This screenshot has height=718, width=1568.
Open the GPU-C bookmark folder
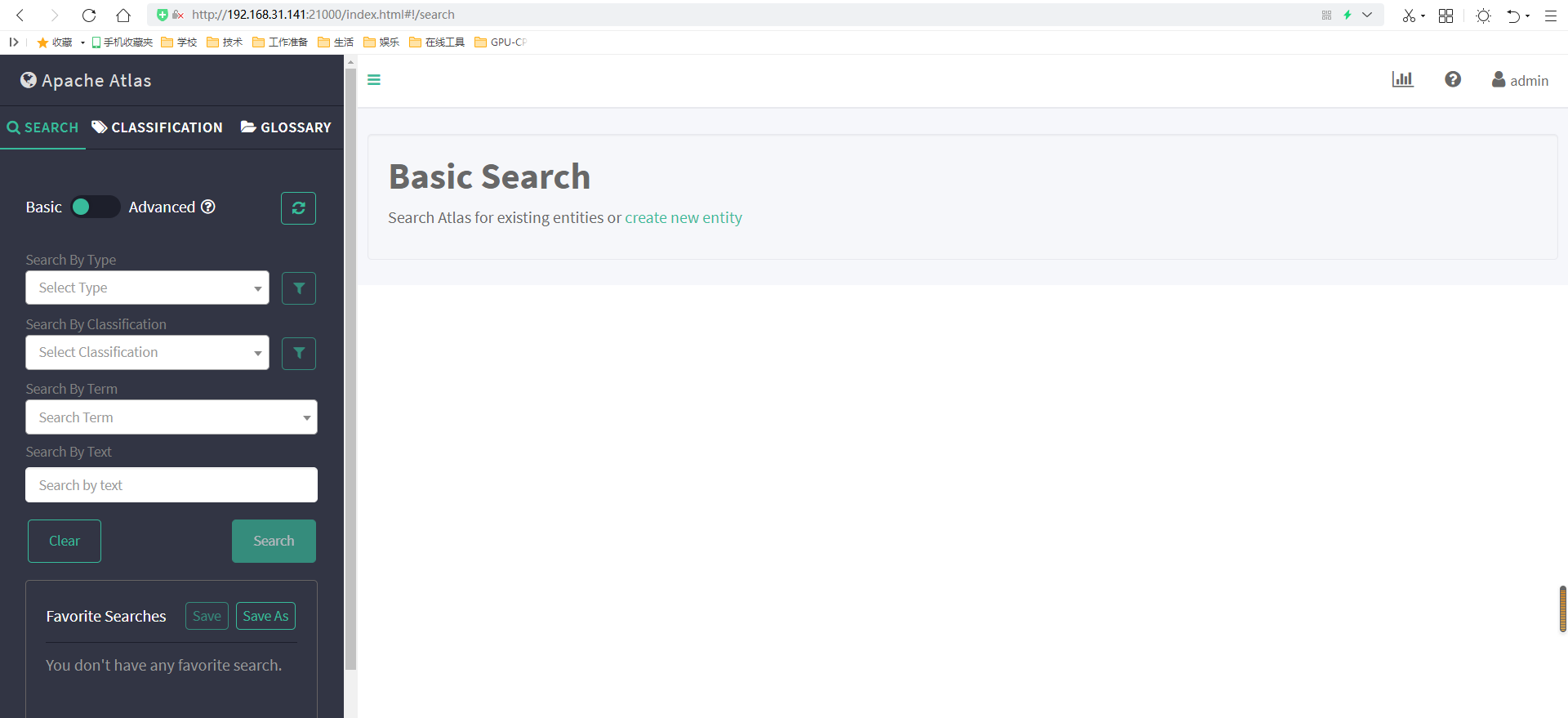(x=501, y=42)
